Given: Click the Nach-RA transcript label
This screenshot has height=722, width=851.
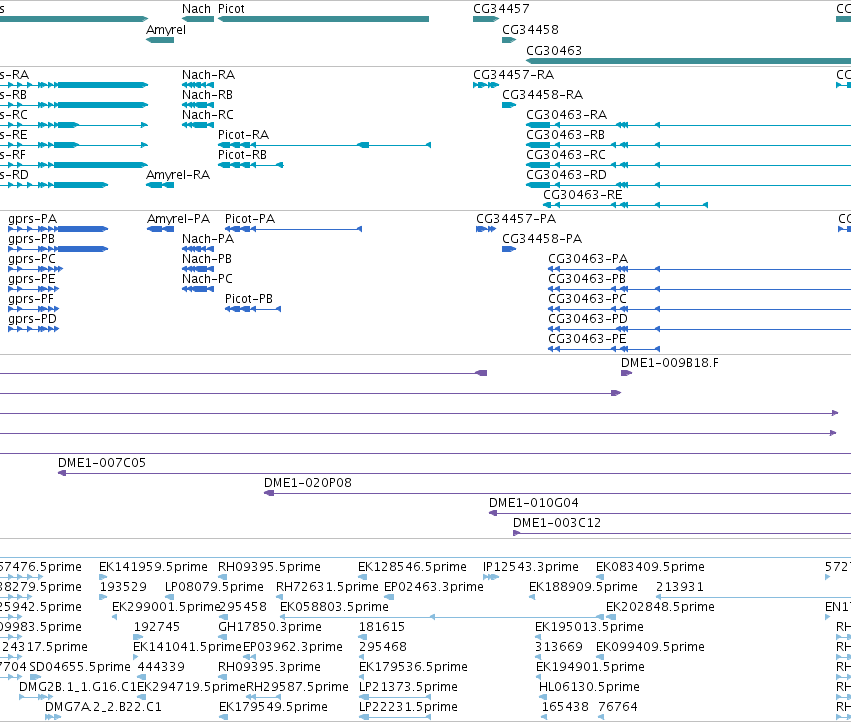Looking at the screenshot, I should coord(208,75).
